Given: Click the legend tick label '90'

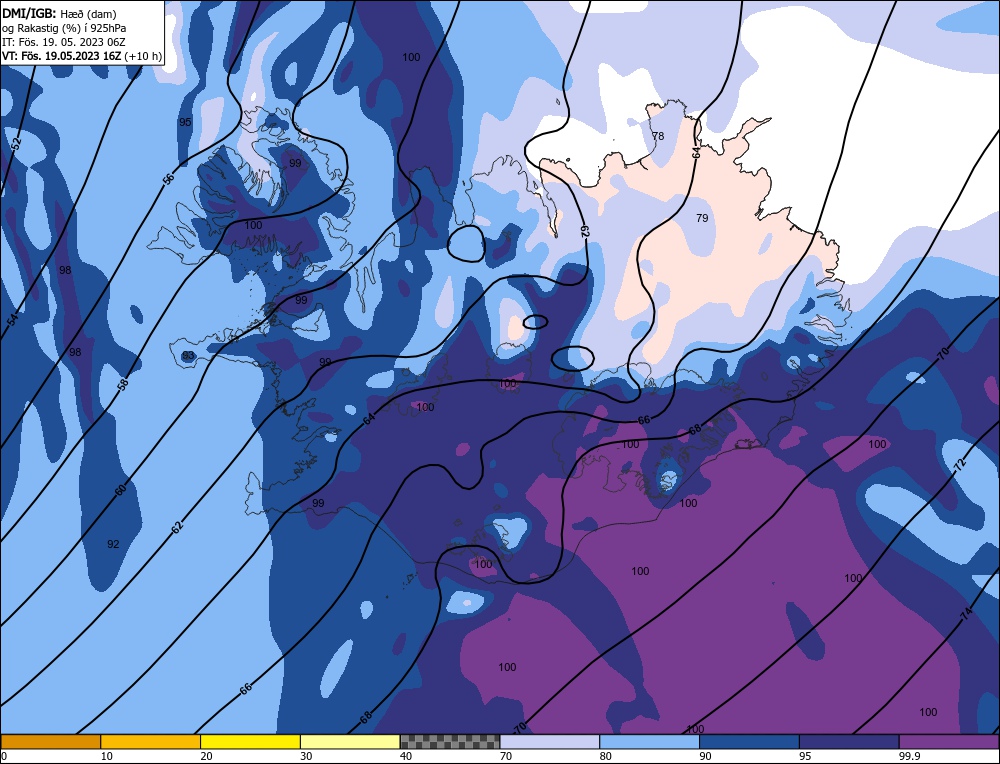Looking at the screenshot, I should point(705,756).
